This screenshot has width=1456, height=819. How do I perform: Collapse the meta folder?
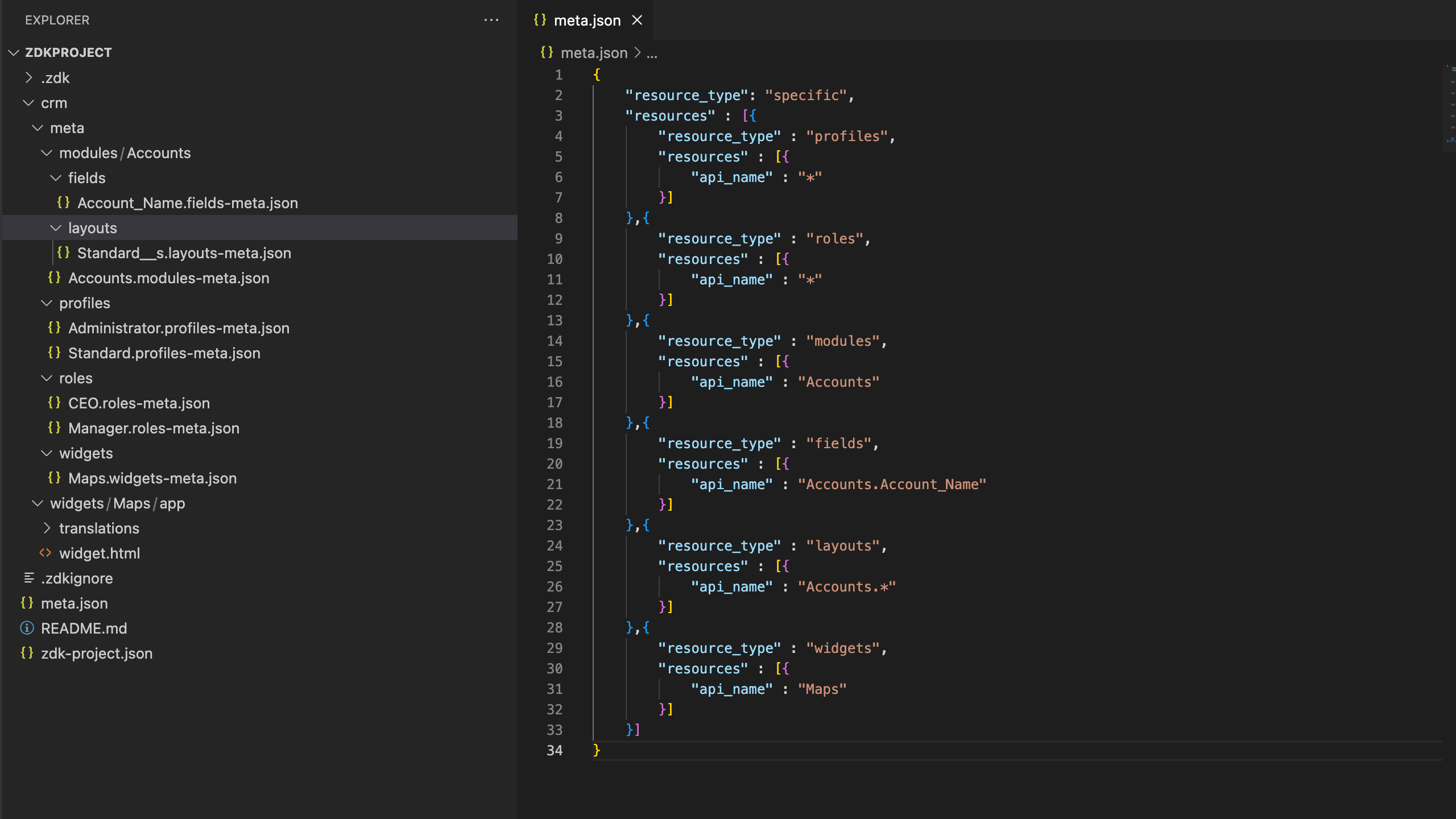(x=38, y=127)
